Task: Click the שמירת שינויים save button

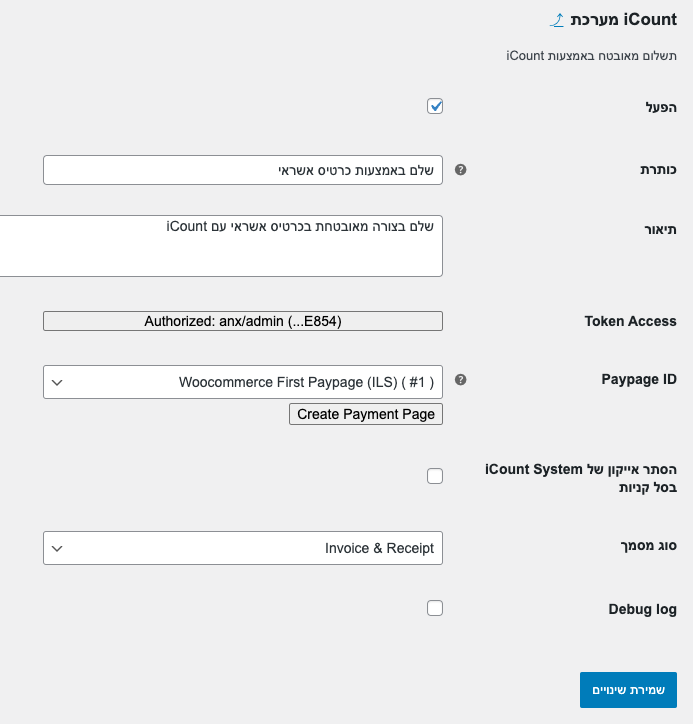Action: click(x=628, y=690)
